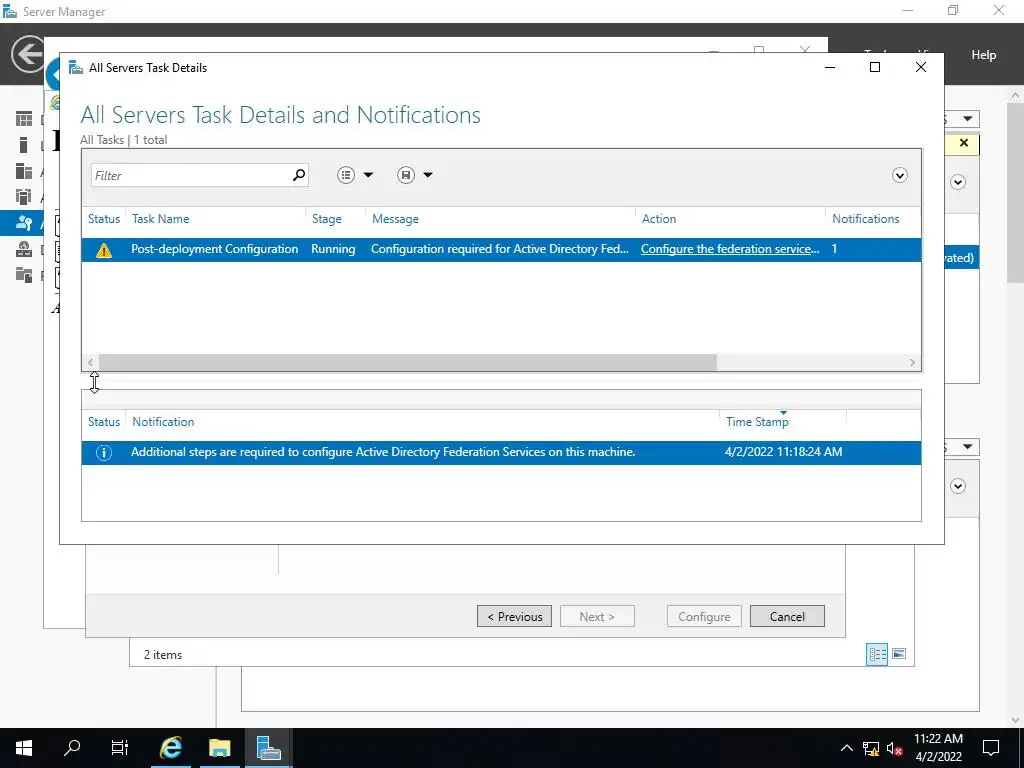The height and width of the screenshot is (768, 1024).
Task: Cancel the wizard behind the dialog
Action: click(x=787, y=616)
